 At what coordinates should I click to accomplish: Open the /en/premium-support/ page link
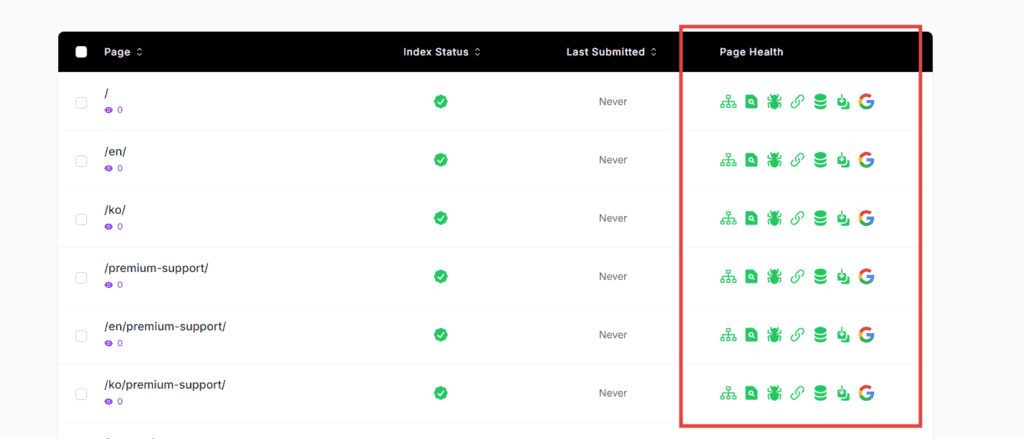(165, 327)
